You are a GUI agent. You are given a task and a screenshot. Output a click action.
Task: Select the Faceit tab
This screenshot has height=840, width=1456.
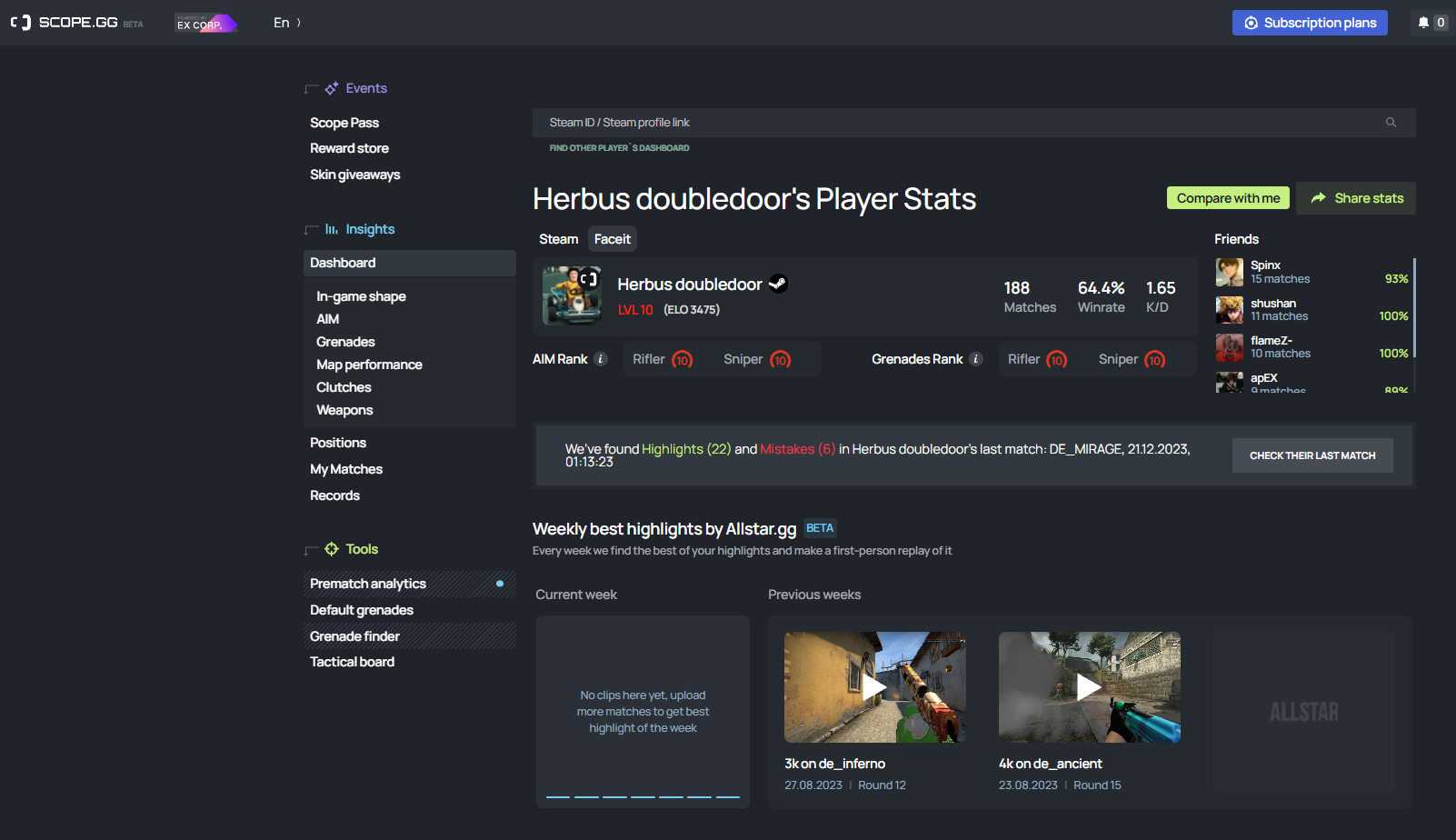612,239
